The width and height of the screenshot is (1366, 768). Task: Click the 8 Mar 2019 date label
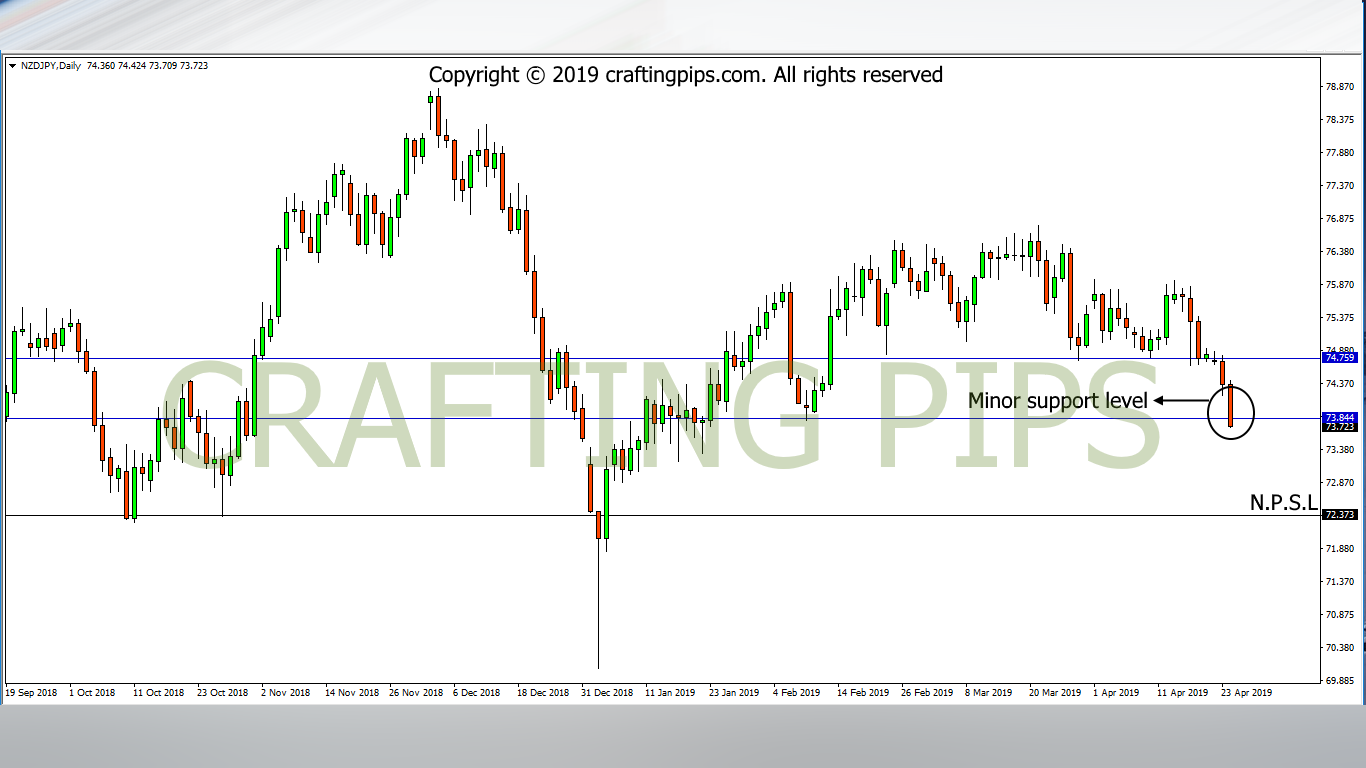coord(990,692)
